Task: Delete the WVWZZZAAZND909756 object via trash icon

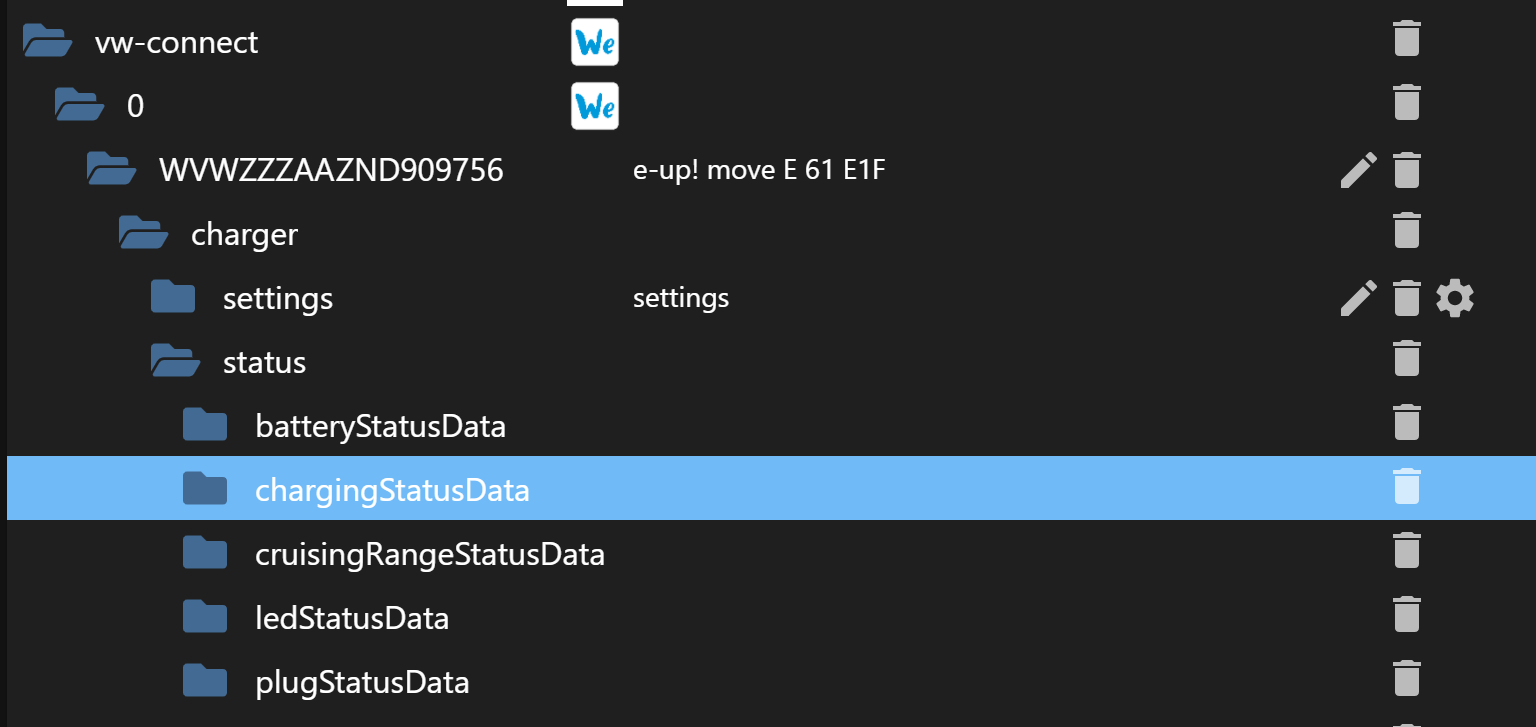Action: (x=1406, y=170)
